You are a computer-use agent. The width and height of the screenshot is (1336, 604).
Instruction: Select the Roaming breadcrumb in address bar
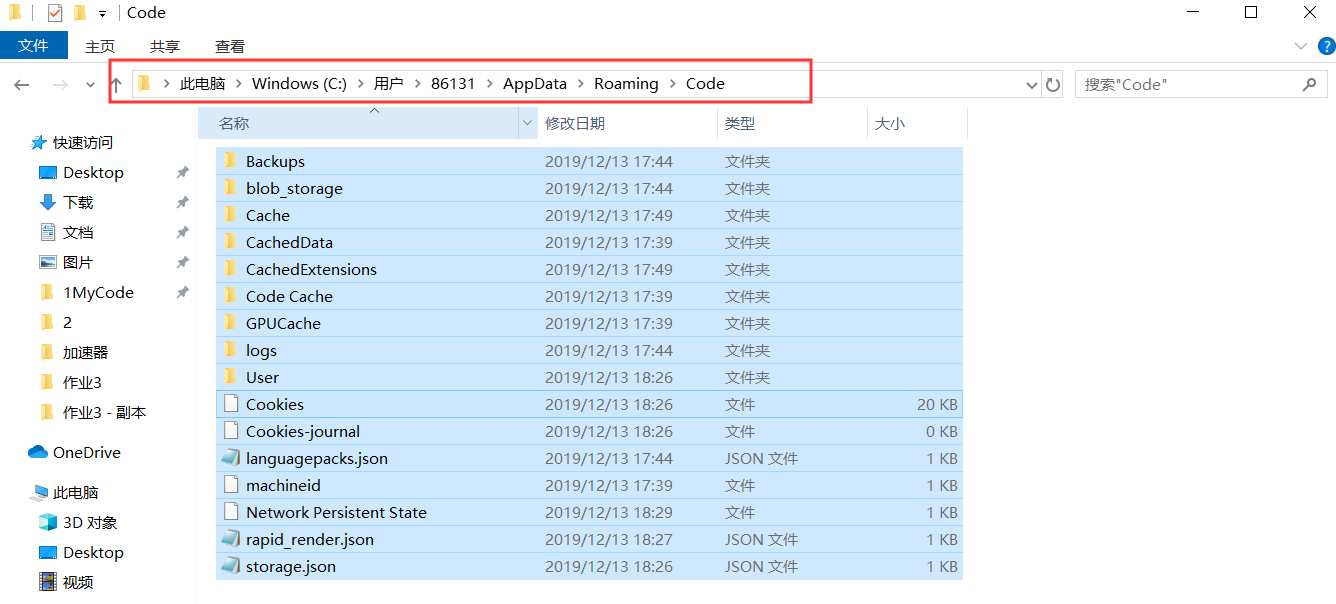click(626, 83)
